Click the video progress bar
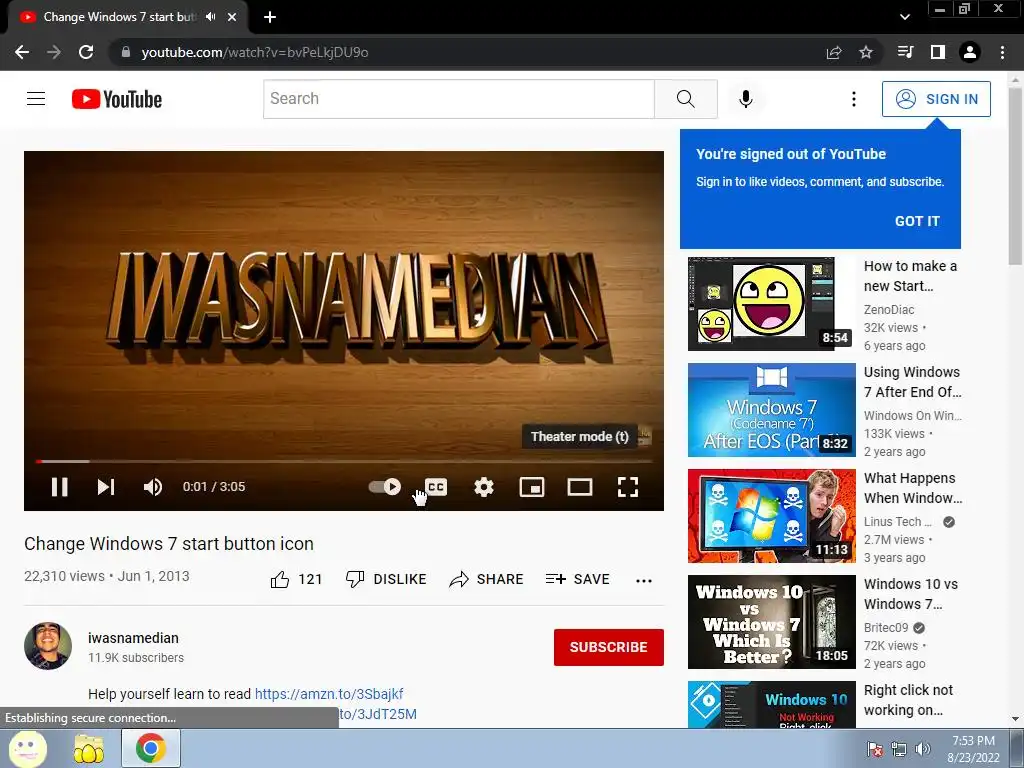This screenshot has width=1024, height=768. point(344,461)
